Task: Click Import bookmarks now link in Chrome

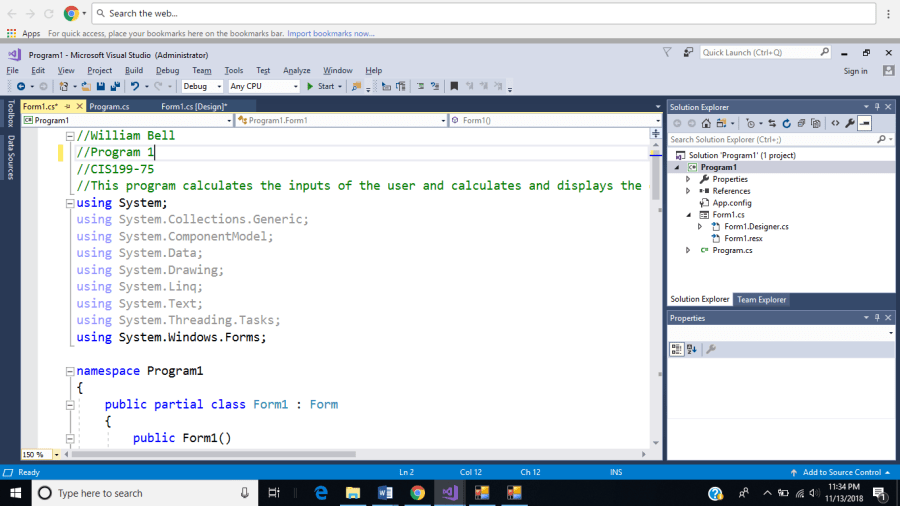Action: (x=331, y=33)
